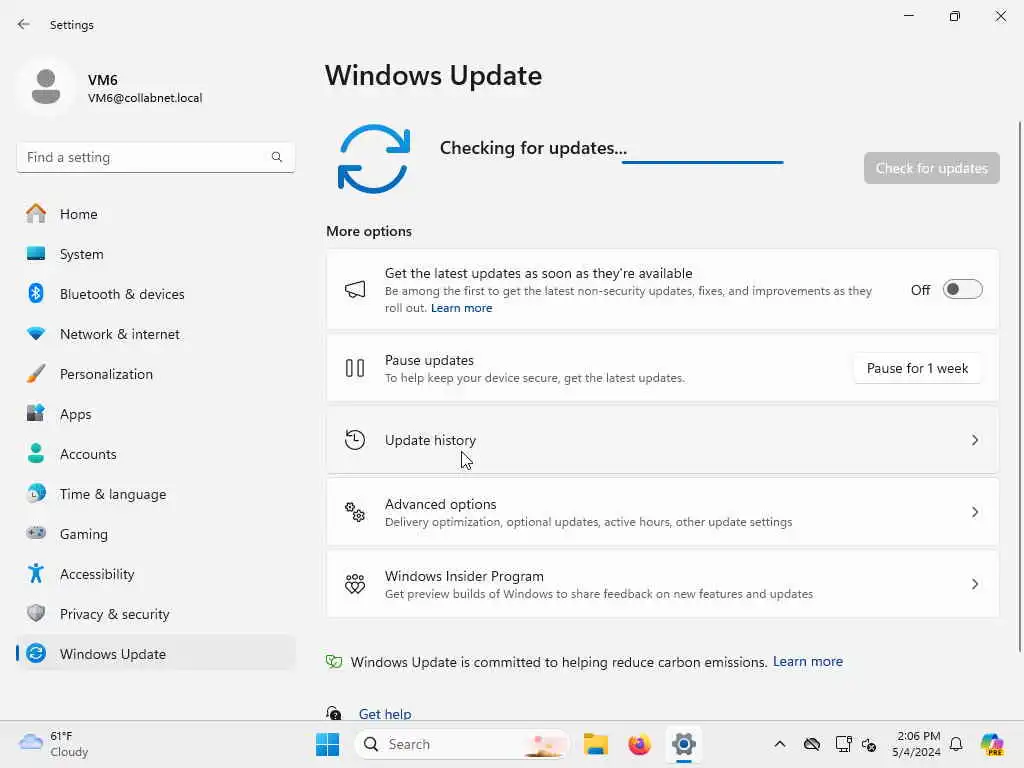Open the Personalization category

[x=155, y=374]
